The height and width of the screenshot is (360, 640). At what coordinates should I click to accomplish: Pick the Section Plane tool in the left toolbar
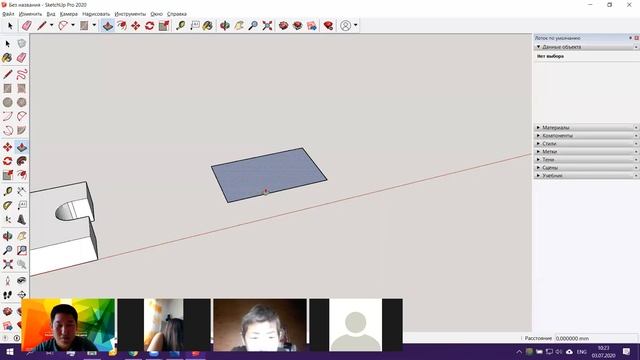click(22, 294)
